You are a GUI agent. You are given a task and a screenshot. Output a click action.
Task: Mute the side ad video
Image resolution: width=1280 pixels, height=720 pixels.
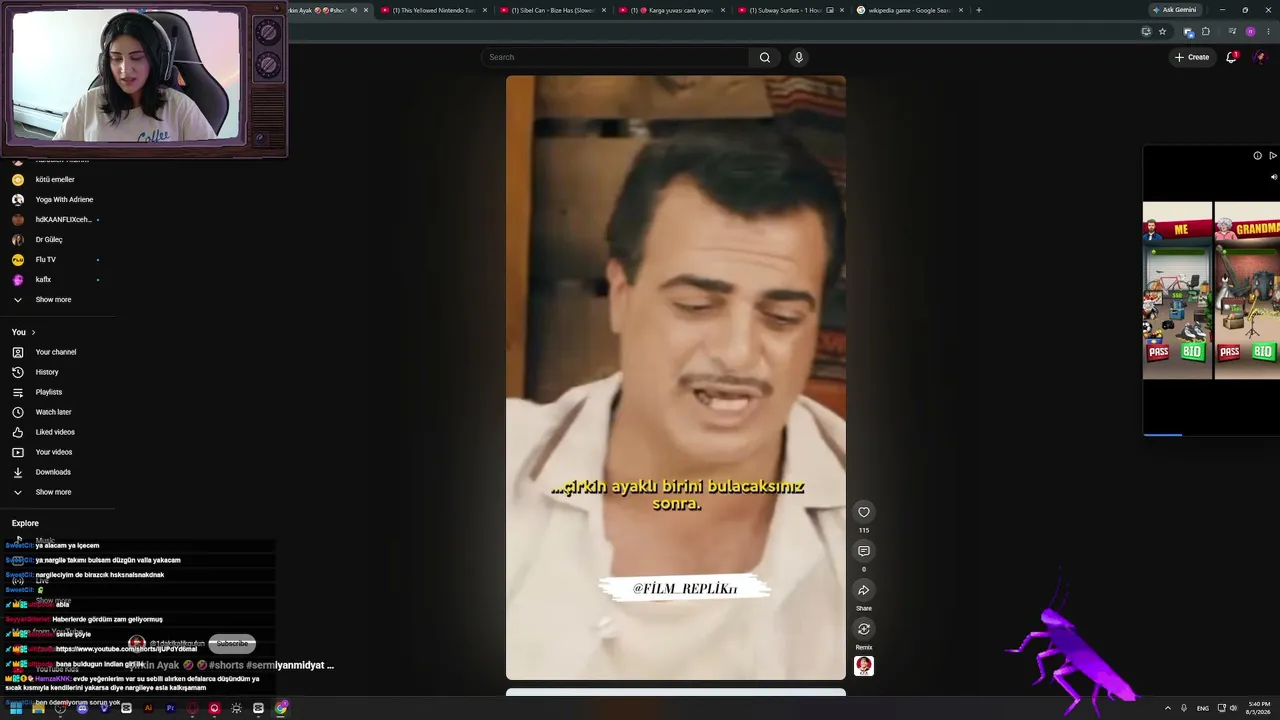click(1274, 177)
